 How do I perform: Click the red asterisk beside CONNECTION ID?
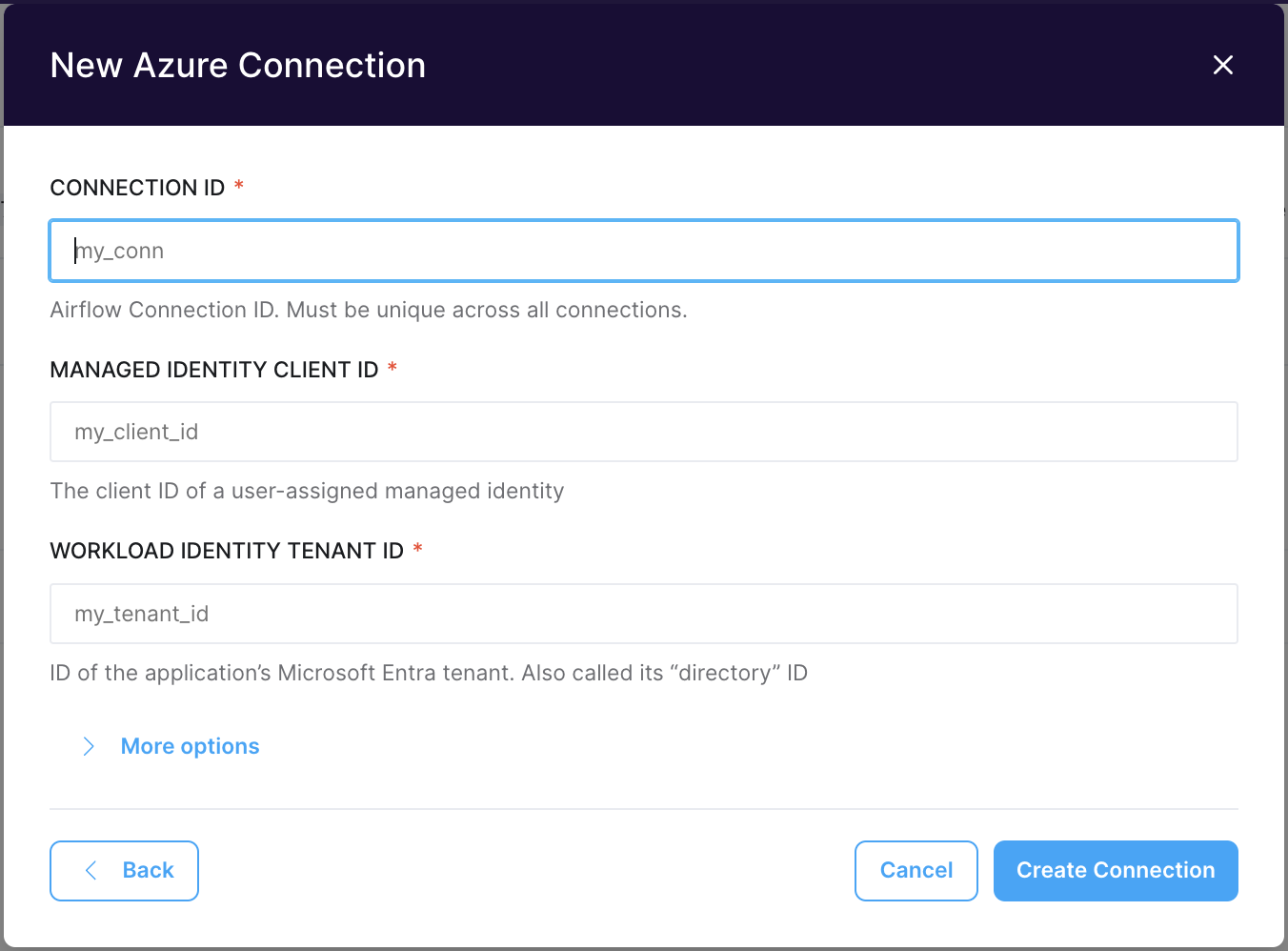239,186
